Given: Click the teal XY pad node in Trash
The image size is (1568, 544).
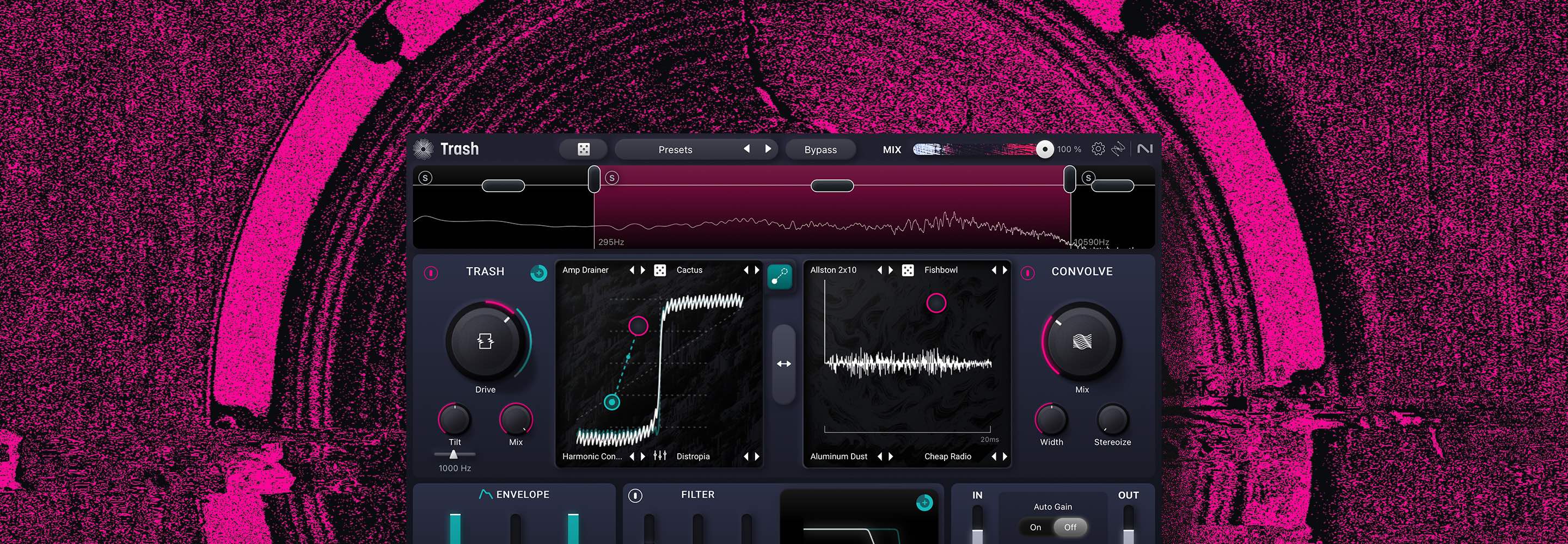Looking at the screenshot, I should click(612, 401).
